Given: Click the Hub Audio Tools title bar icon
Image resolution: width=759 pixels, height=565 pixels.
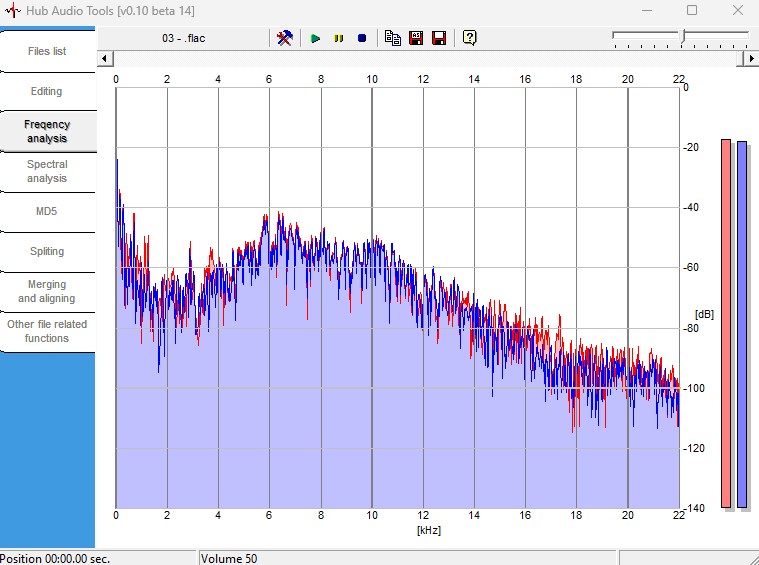Looking at the screenshot, I should click(x=13, y=10).
